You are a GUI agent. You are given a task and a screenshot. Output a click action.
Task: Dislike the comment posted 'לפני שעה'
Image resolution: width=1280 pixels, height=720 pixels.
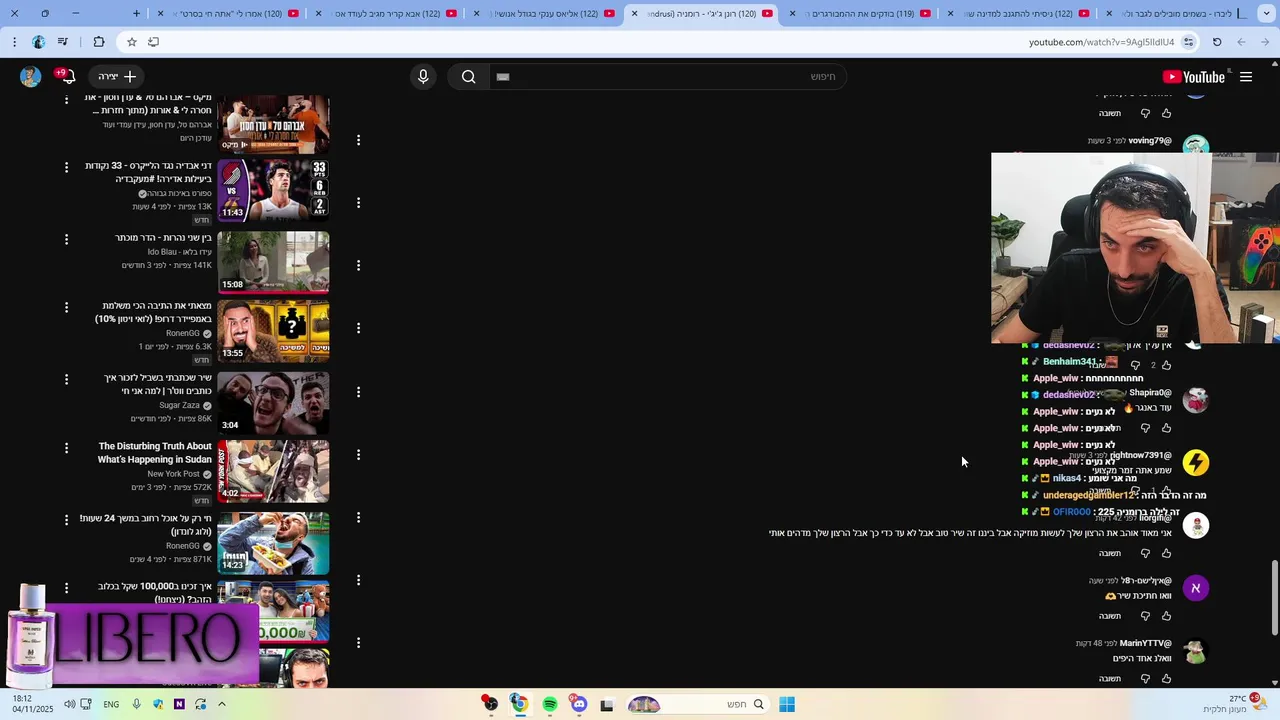[x=1145, y=616]
